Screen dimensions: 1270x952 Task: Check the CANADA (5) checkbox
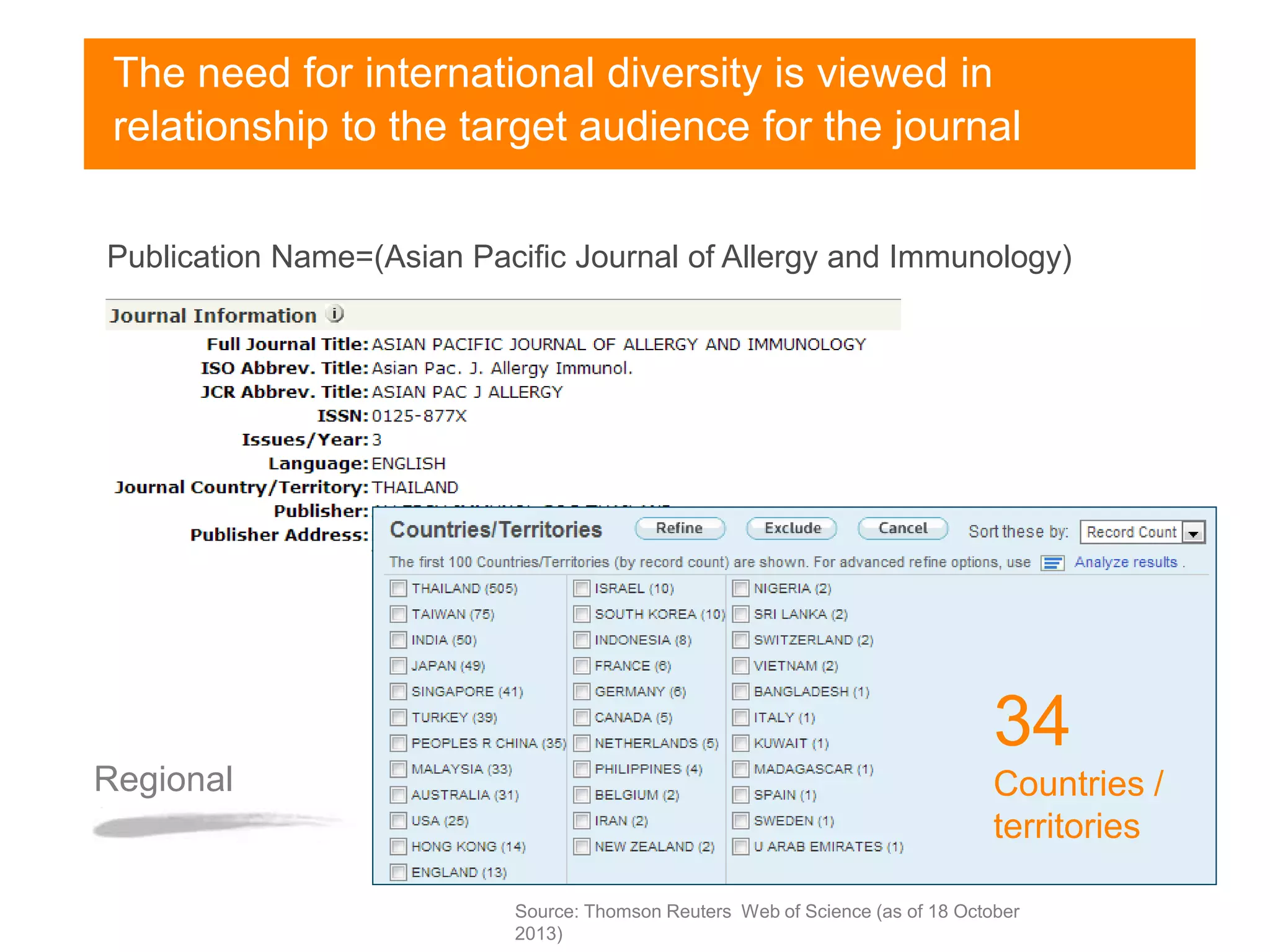[x=582, y=718]
